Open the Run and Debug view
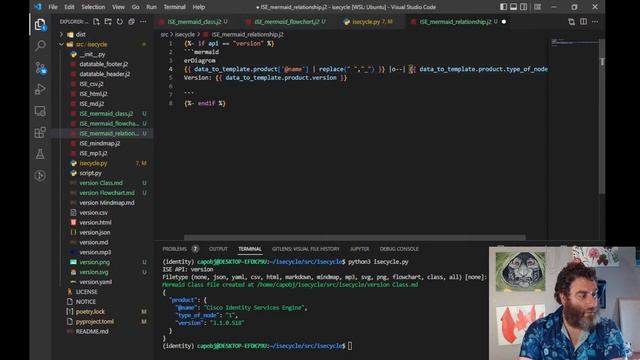This screenshot has width=640, height=360. (40, 89)
